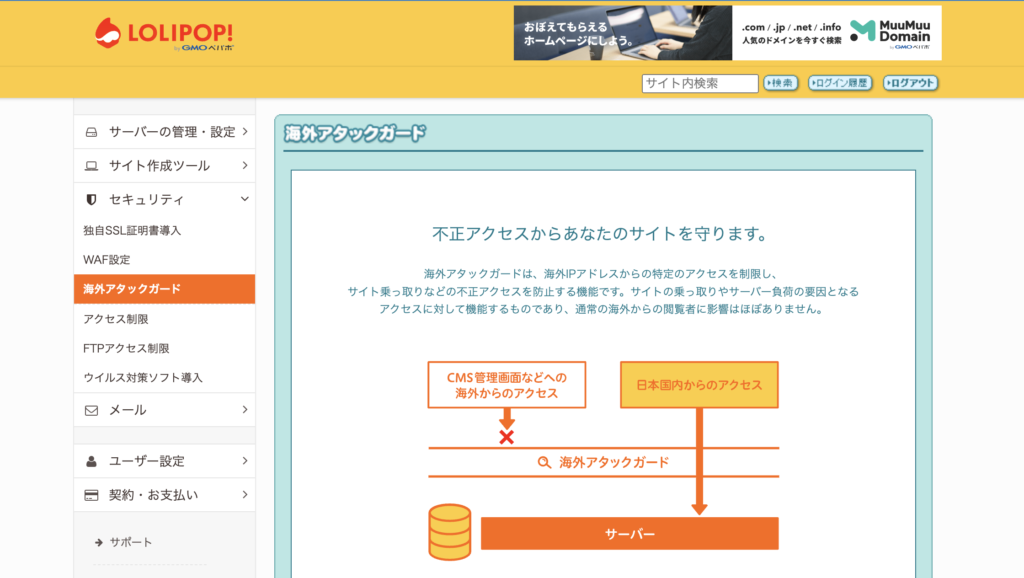Viewport: 1024px width, 578px height.
Task: Click the shield security icon
Action: point(91,200)
